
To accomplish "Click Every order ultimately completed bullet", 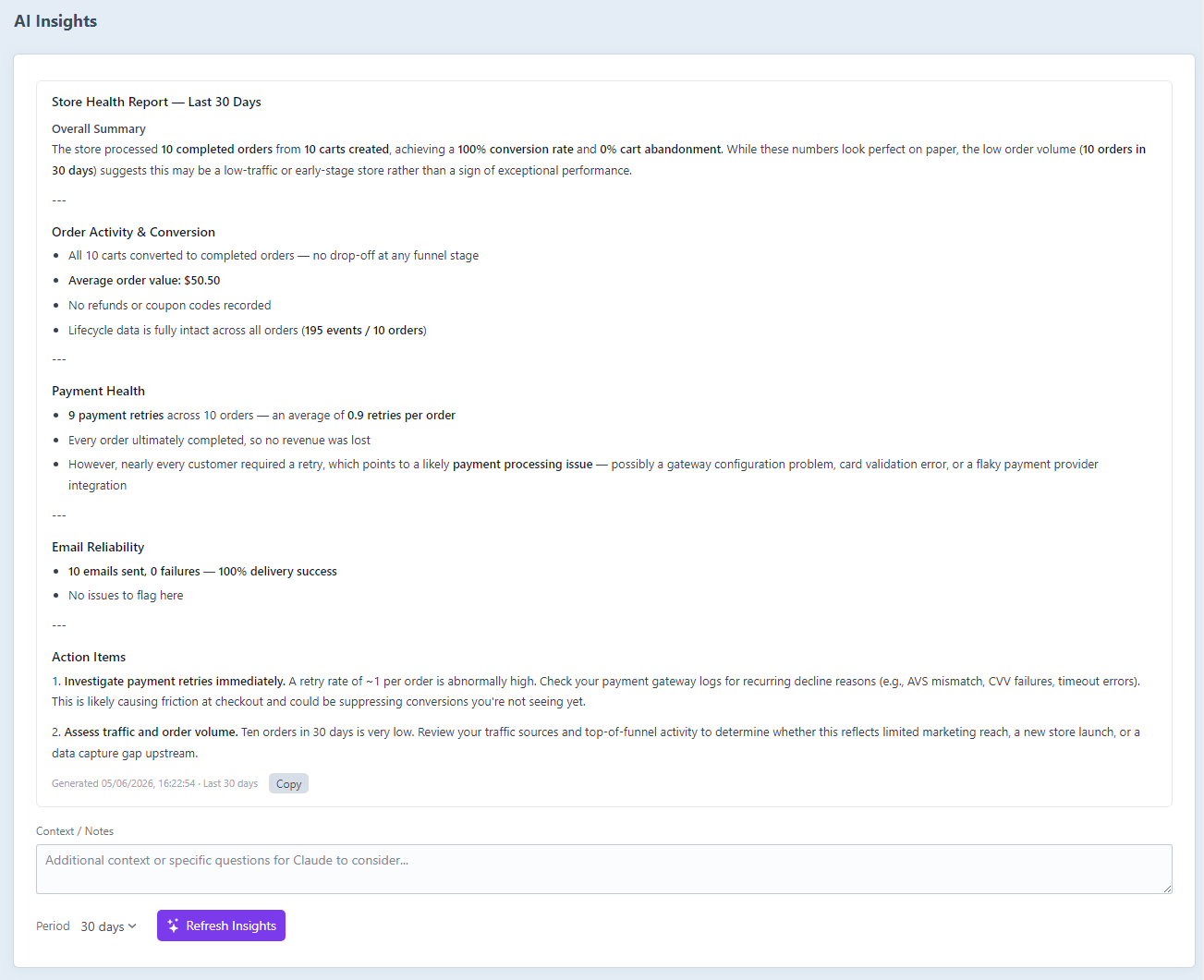I will click(x=219, y=440).
